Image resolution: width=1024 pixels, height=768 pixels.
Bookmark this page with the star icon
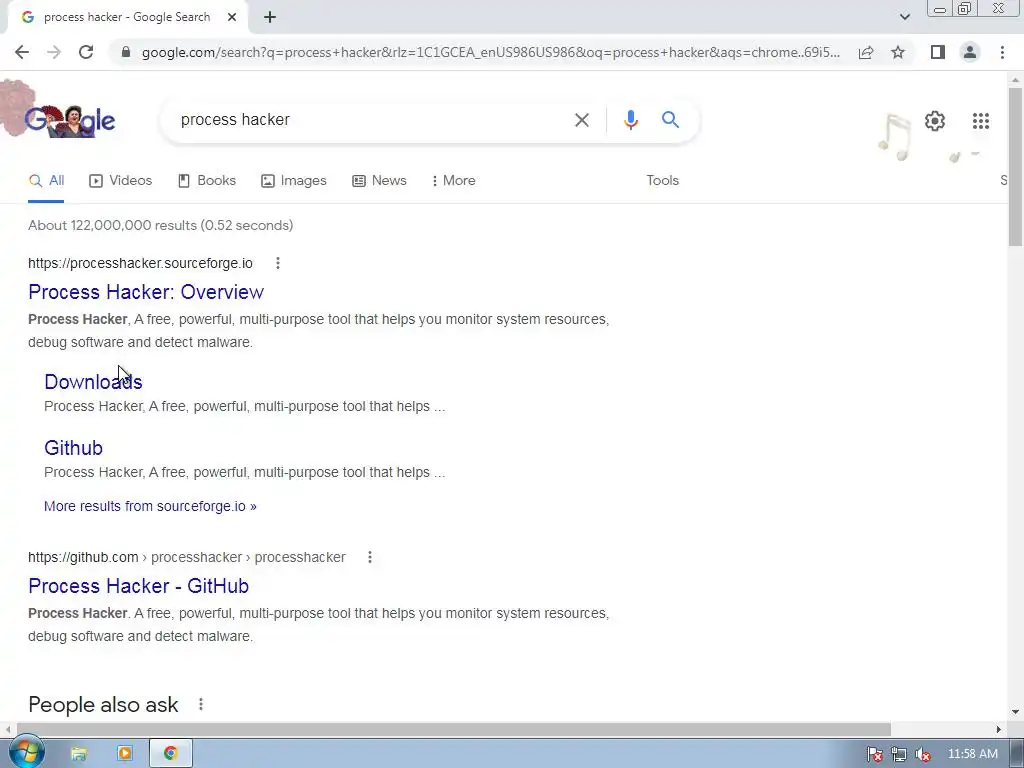point(898,52)
